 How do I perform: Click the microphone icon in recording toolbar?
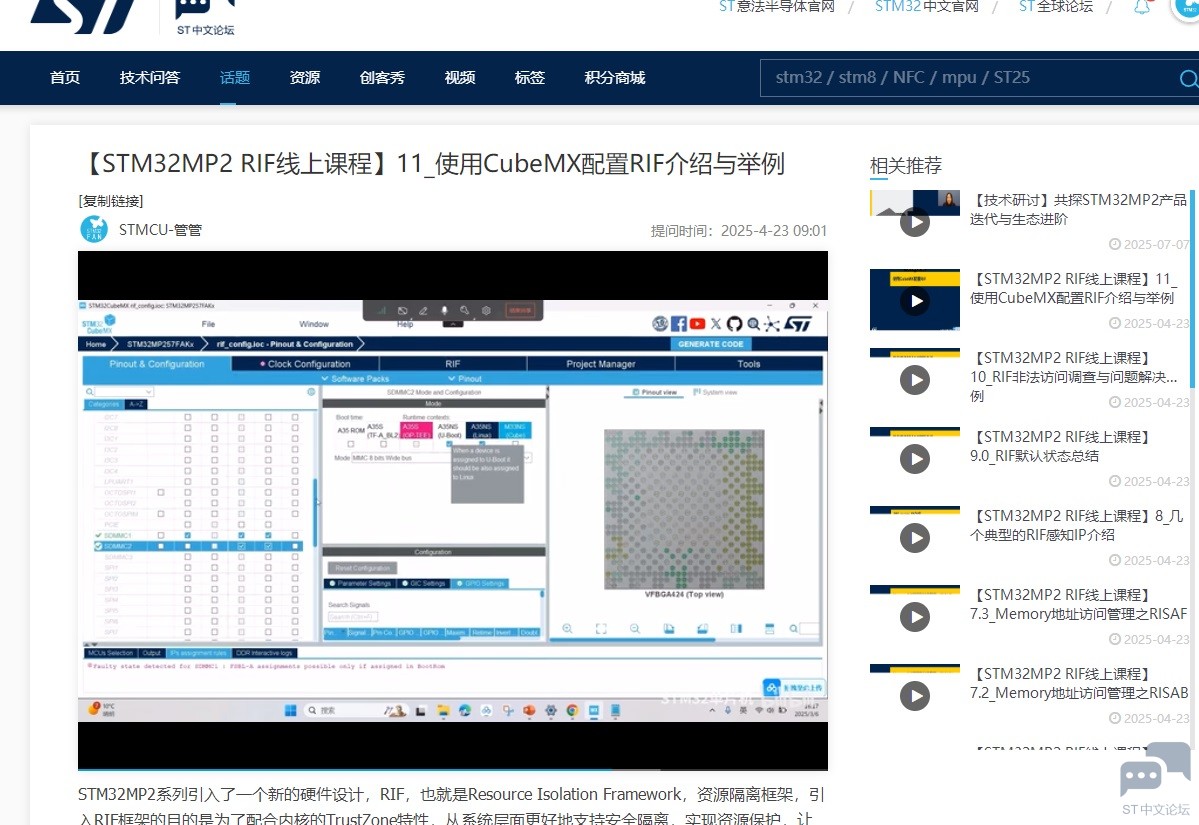click(444, 310)
